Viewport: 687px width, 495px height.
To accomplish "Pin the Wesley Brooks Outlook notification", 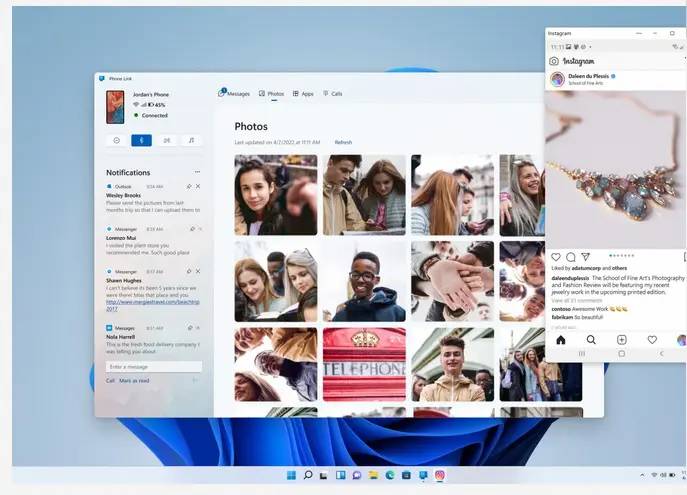I will click(188, 186).
